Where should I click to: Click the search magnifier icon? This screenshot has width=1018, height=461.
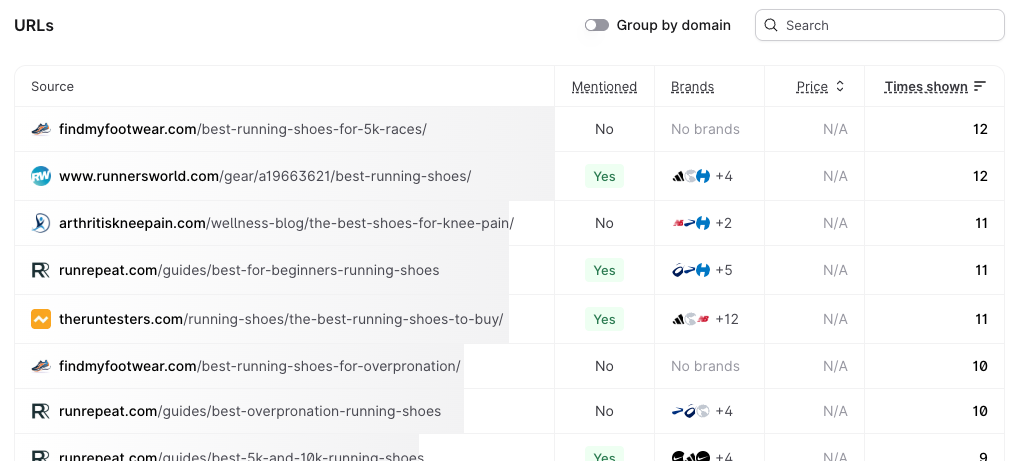pos(771,25)
